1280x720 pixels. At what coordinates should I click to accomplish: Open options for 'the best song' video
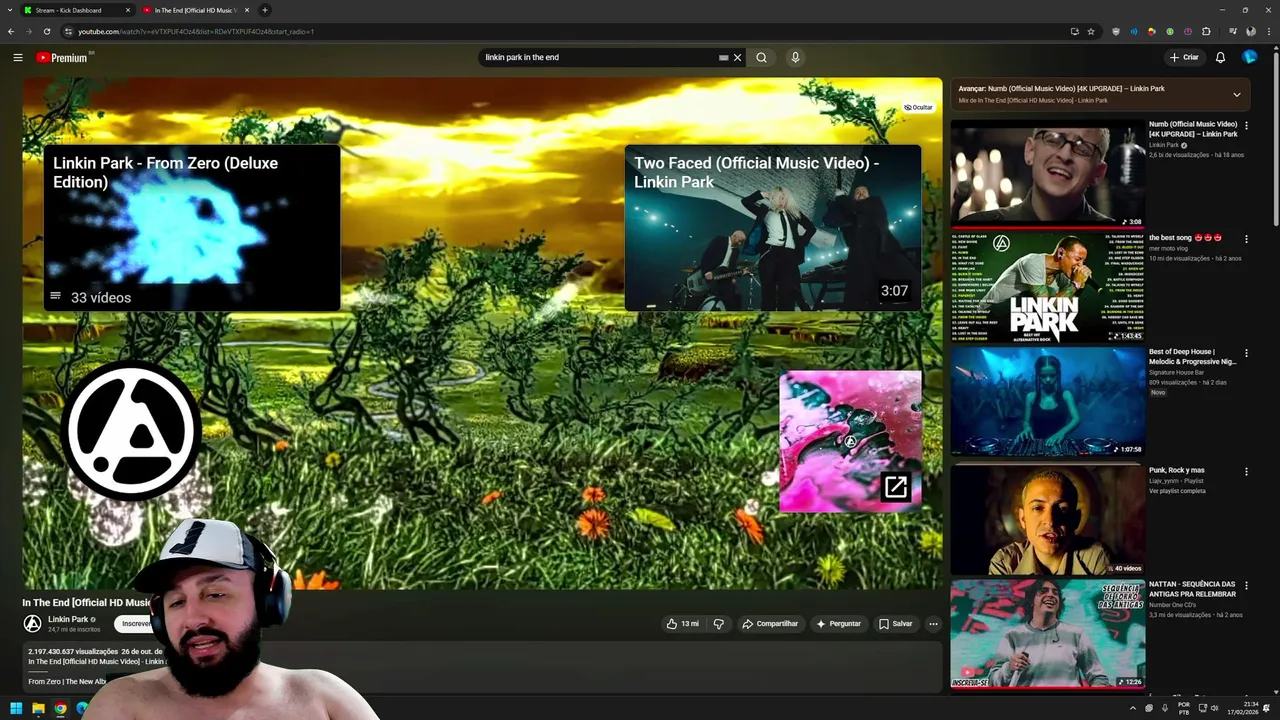1246,239
